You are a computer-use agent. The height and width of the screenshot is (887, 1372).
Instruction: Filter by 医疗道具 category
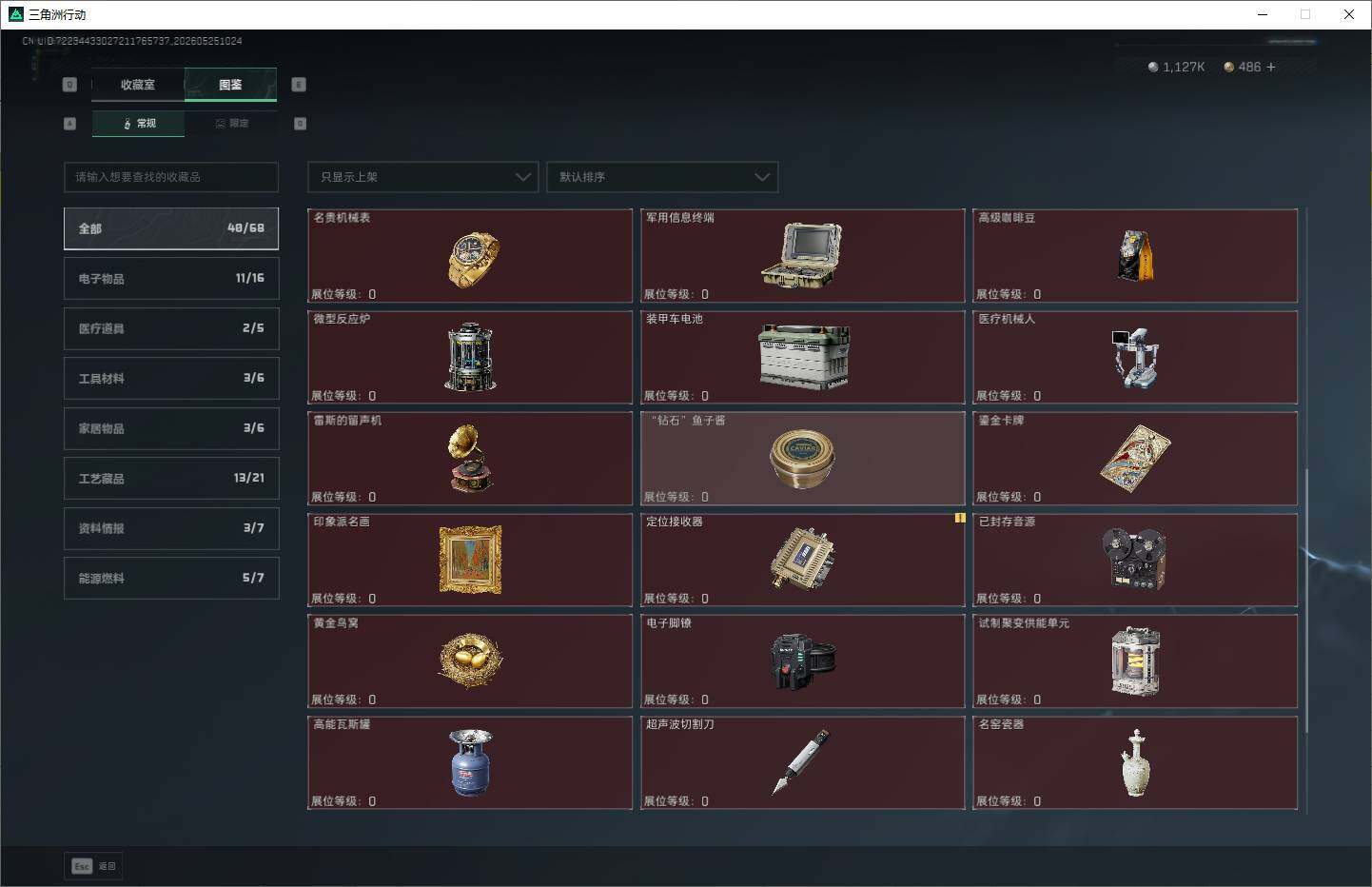171,328
